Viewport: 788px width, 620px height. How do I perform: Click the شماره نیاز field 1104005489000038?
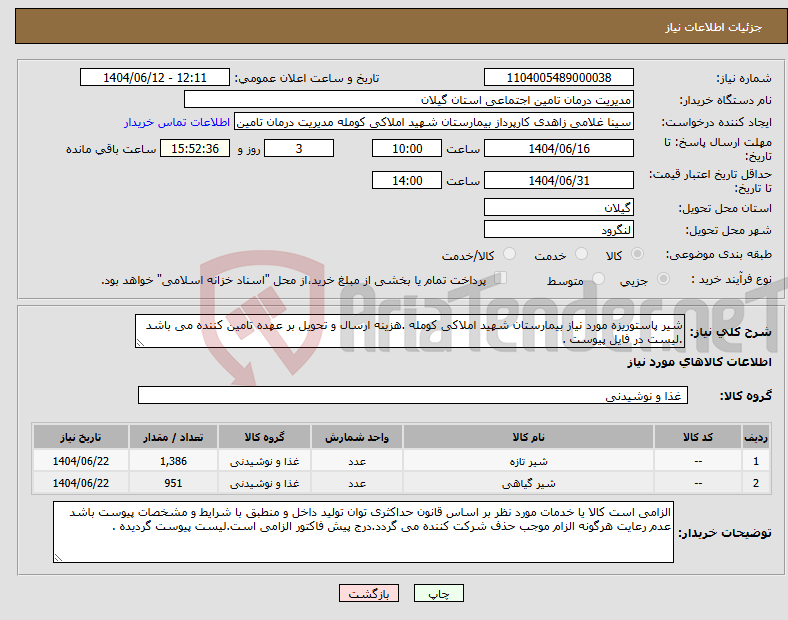coord(558,77)
